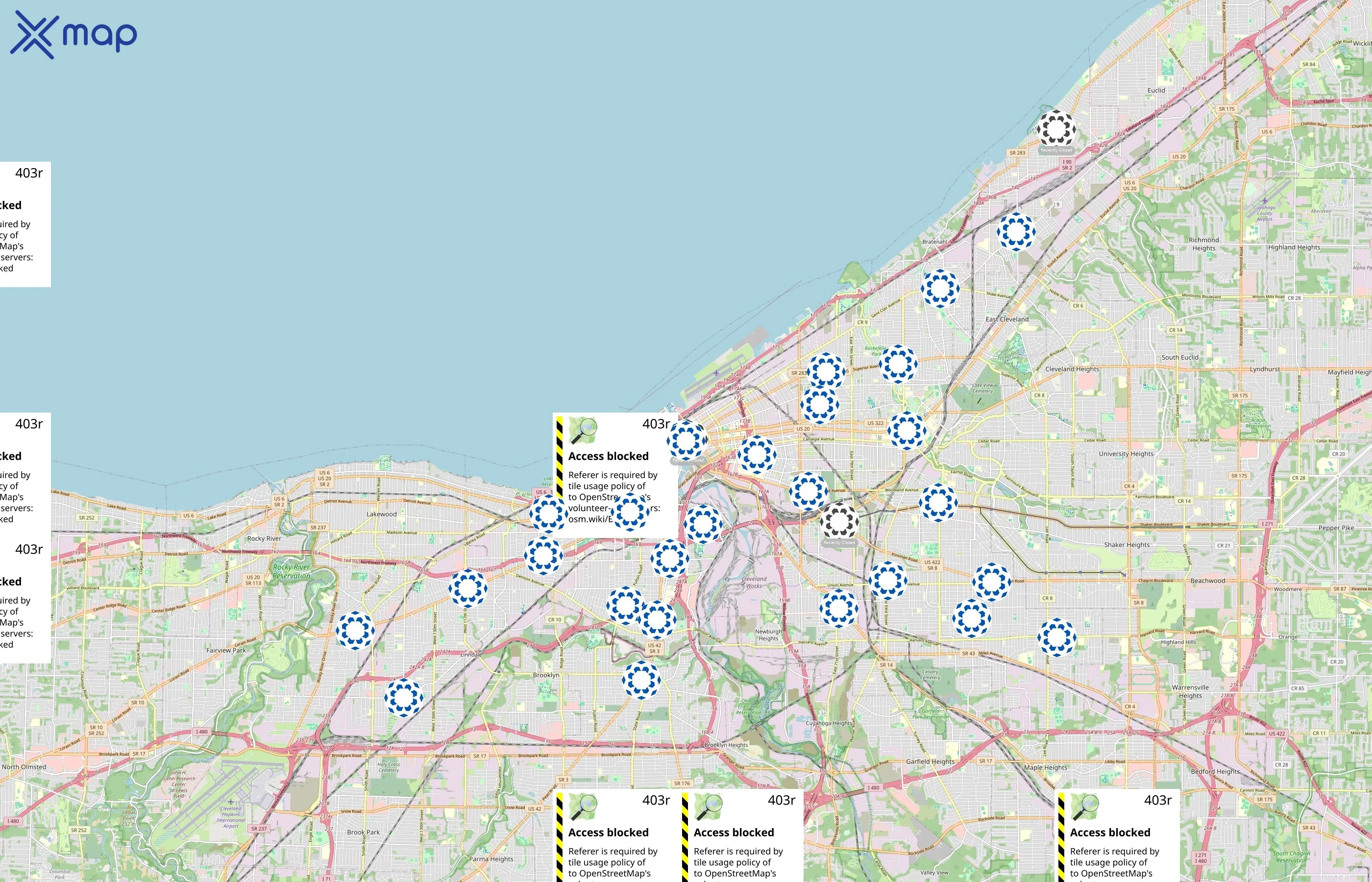Click Access blocked tile above Parma Heights

615,835
